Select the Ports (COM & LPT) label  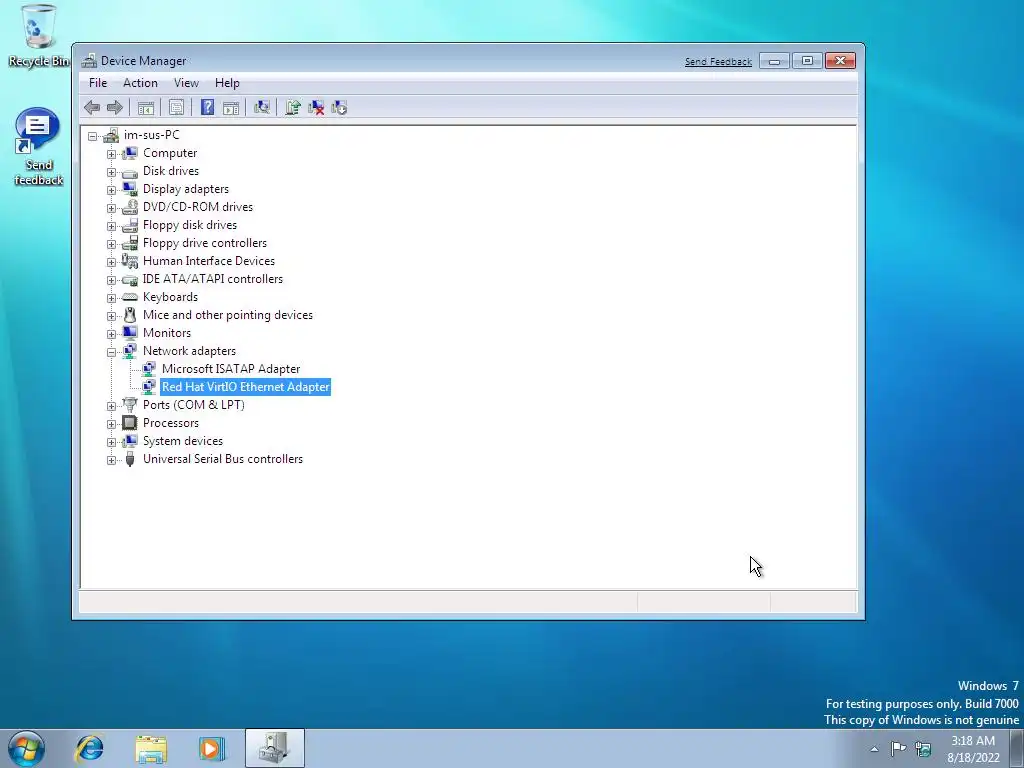point(194,405)
